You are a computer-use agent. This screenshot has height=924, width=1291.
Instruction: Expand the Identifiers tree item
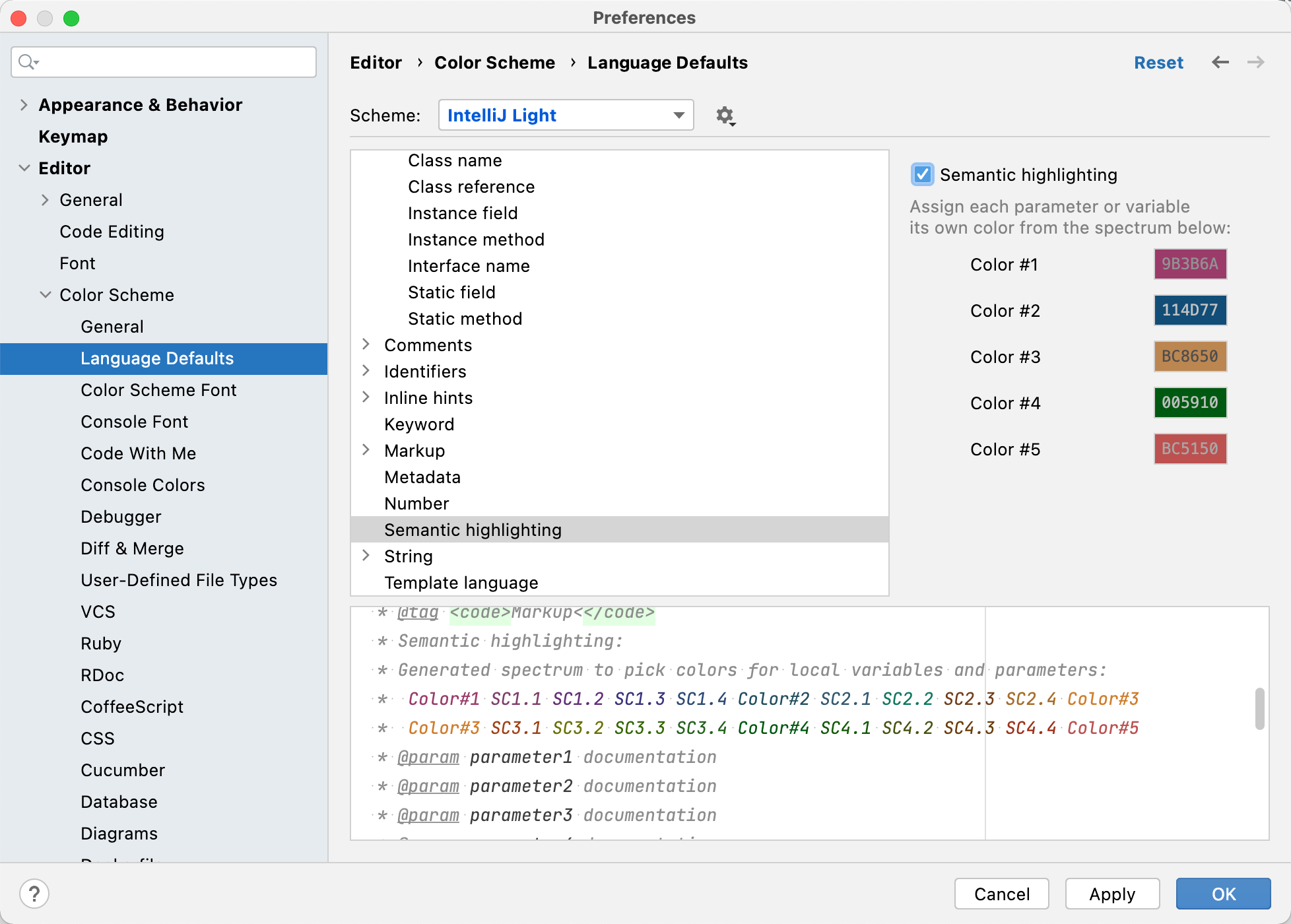pos(367,371)
